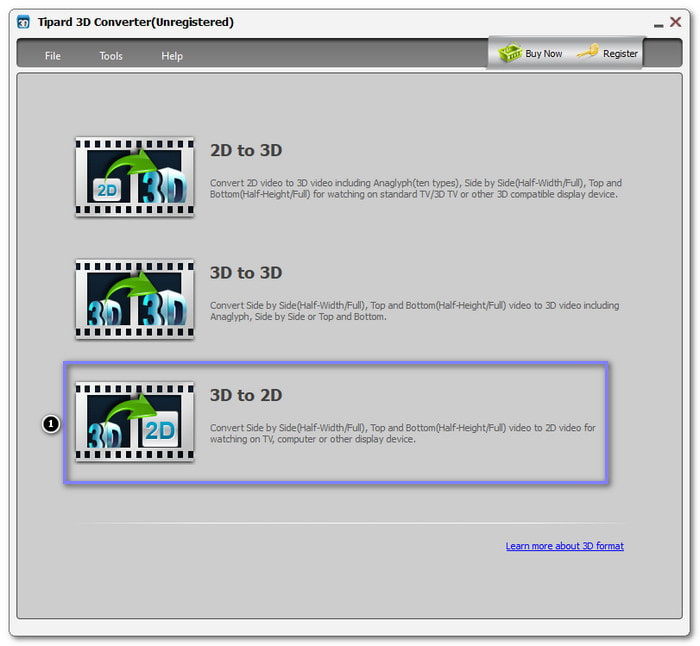Minimize the Tipard 3D Converter window
700x646 pixels.
pyautogui.click(x=658, y=25)
